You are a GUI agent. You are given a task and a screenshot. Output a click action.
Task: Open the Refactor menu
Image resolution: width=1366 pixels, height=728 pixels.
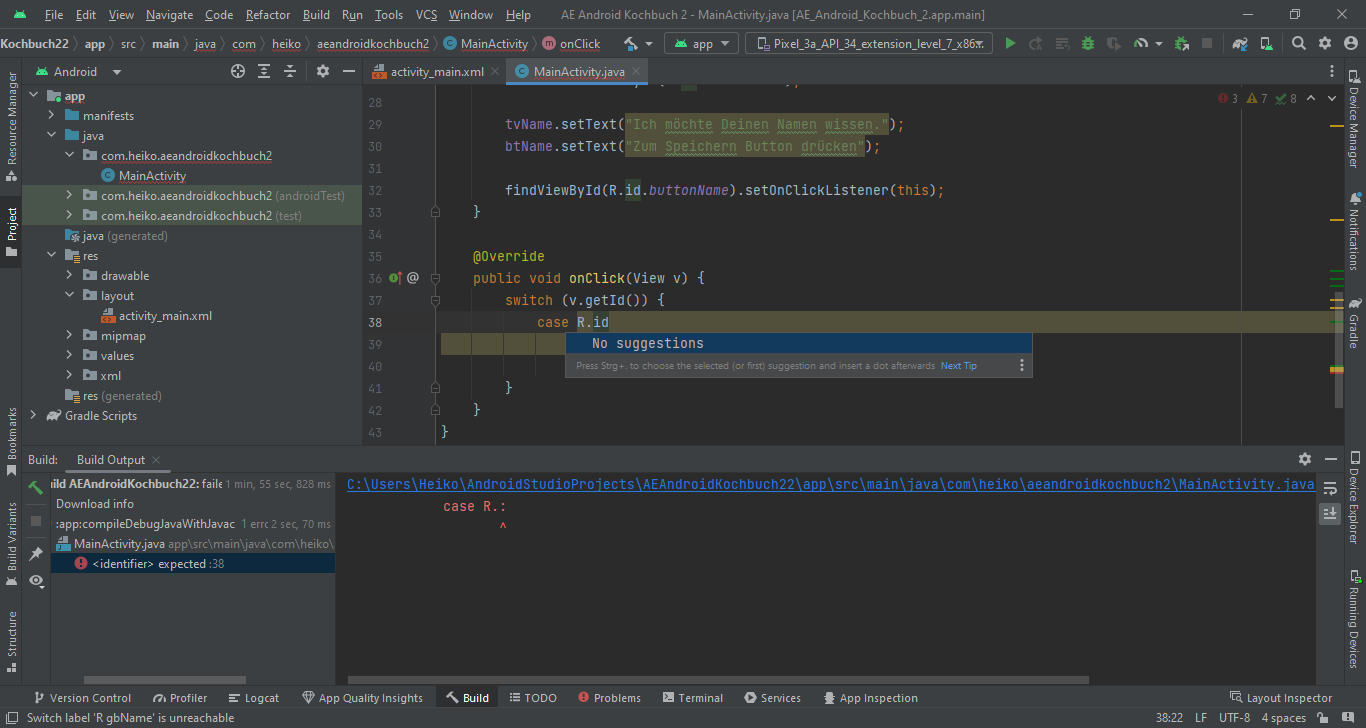[268, 15]
